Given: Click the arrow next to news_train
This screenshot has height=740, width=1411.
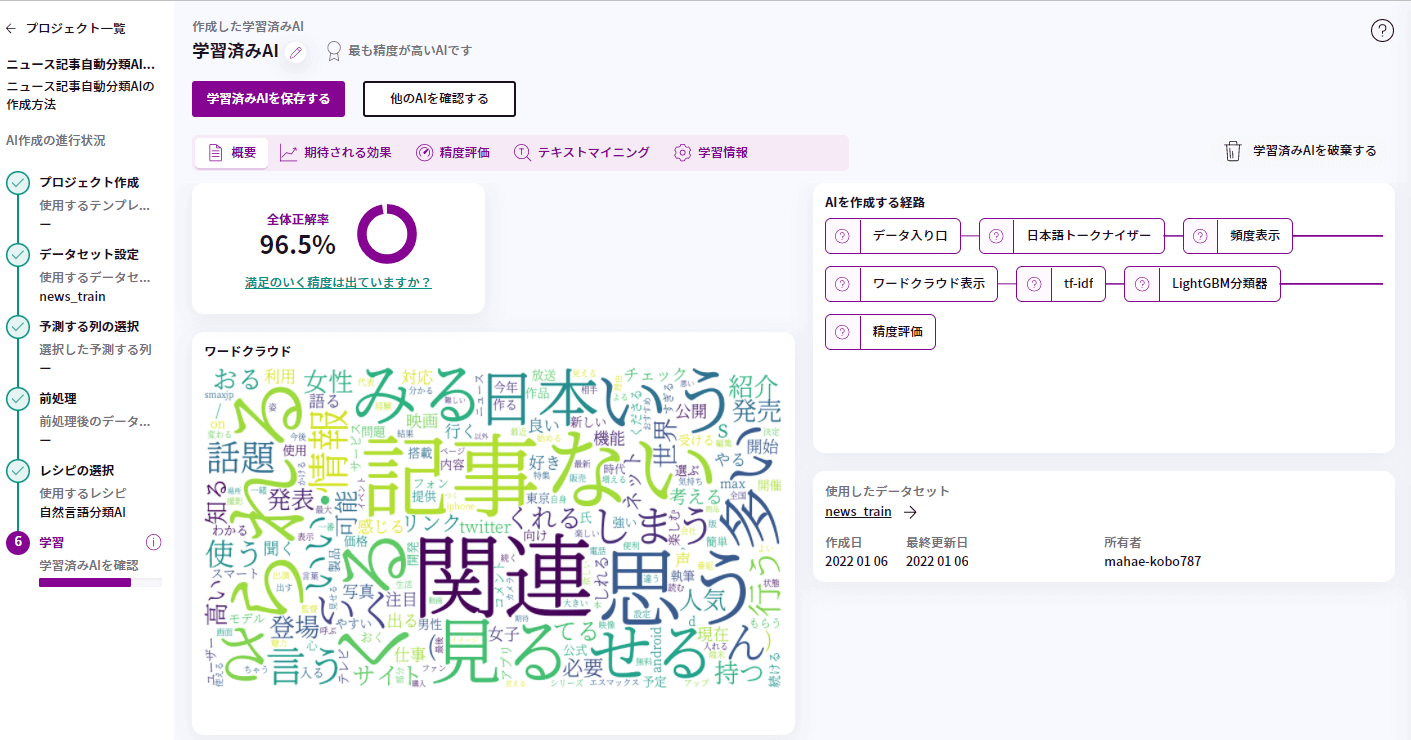Looking at the screenshot, I should tap(910, 512).
